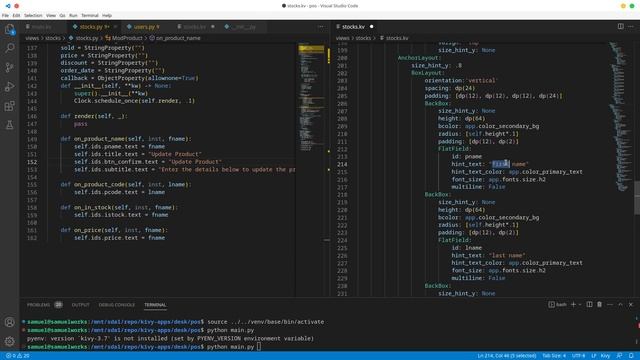The height and width of the screenshot is (360, 640).
Task: Open the View menu
Action: click(x=51, y=16)
